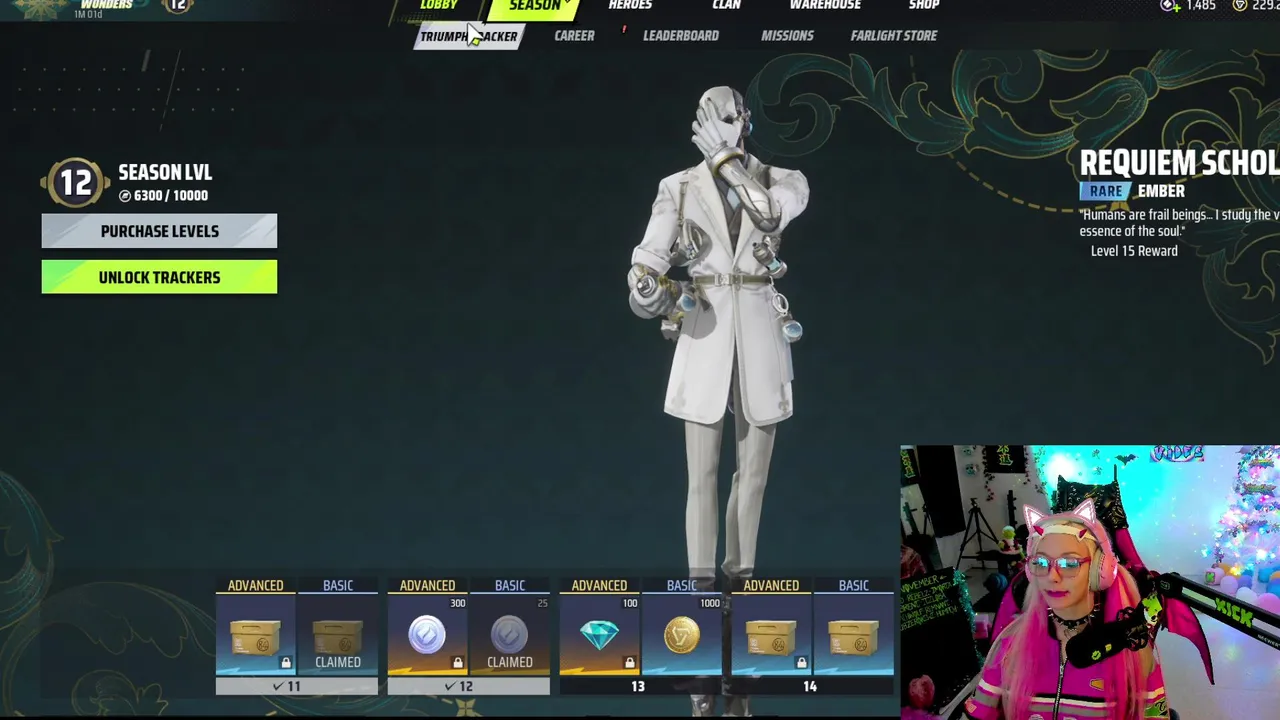Select level 13 Basic 1000 gold coin reward
Viewport: 1280px width, 720px height.
point(682,635)
